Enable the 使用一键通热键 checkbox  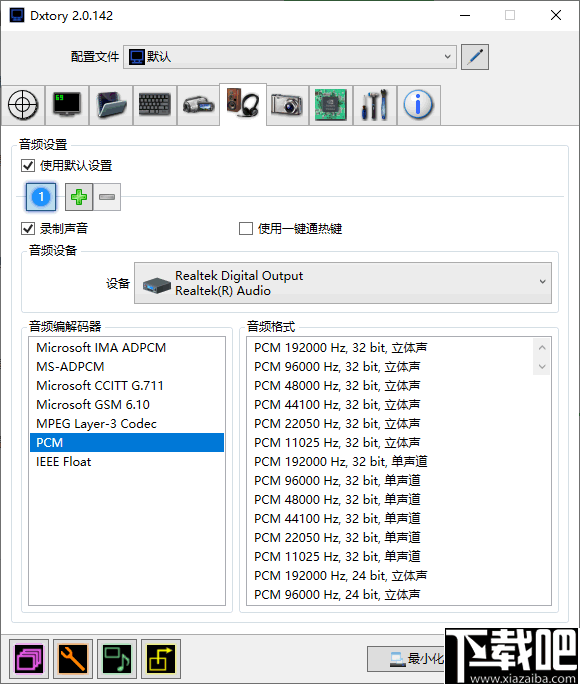coord(246,229)
